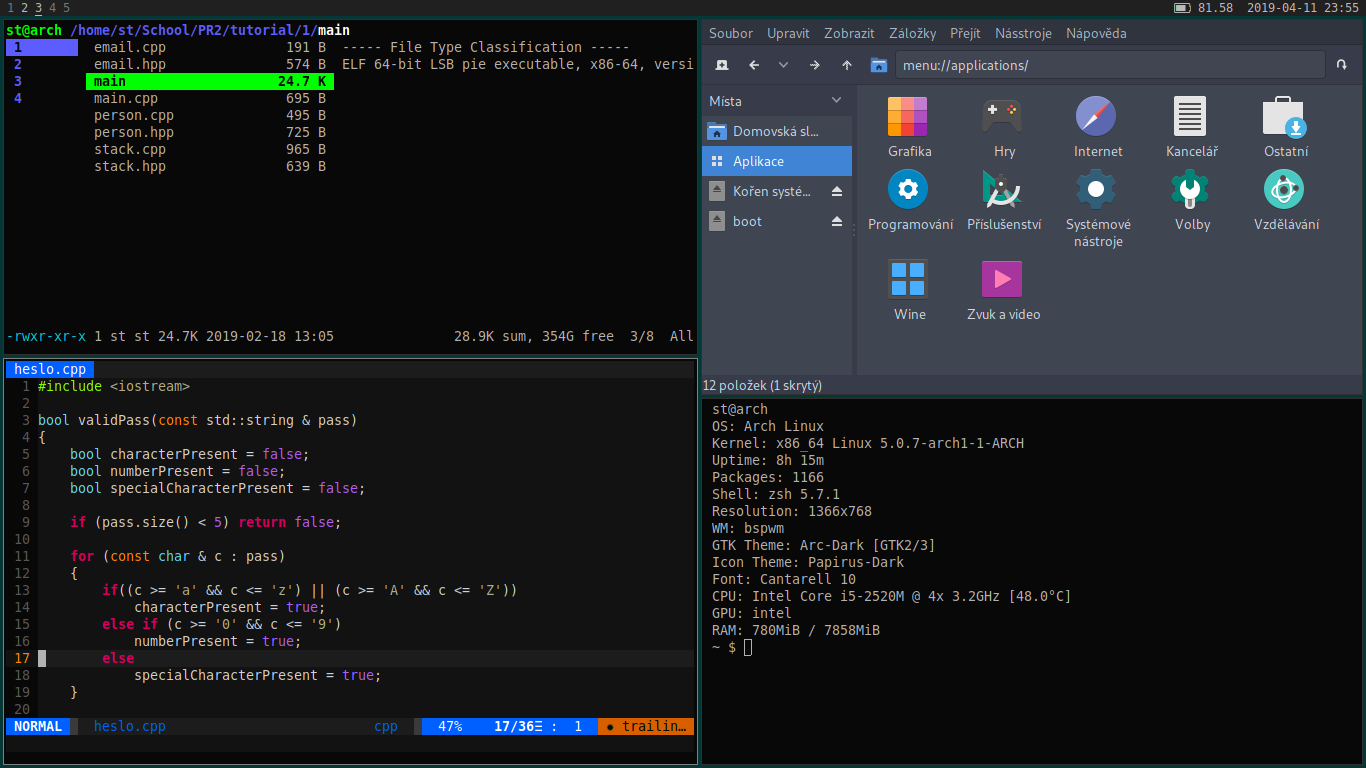Eject the "Kořen systé..." volume
Image resolution: width=1366 pixels, height=768 pixels.
[x=836, y=191]
